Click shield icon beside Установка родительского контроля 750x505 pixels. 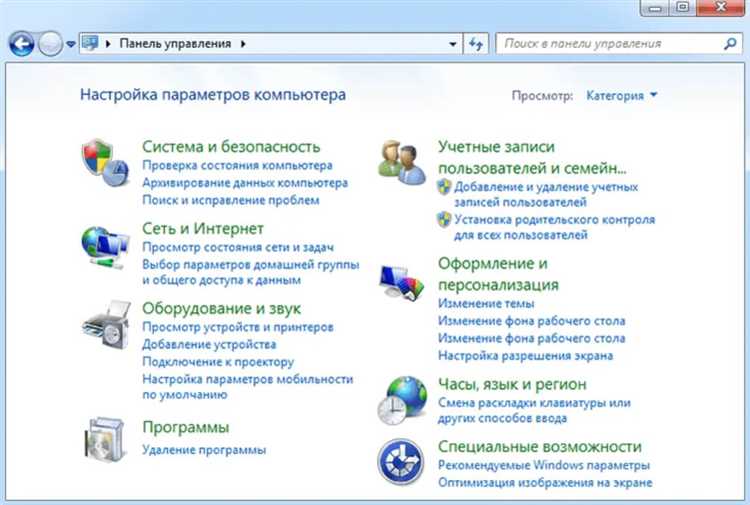click(x=444, y=220)
